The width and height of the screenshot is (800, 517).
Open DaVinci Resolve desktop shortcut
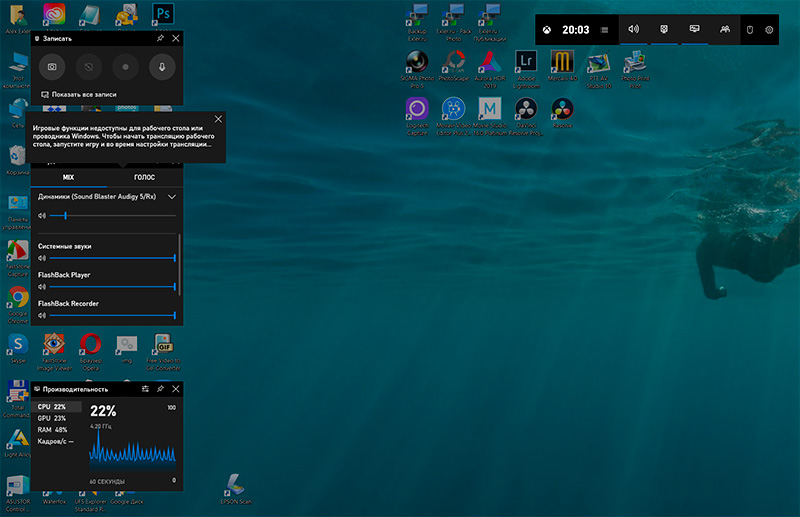coord(526,109)
